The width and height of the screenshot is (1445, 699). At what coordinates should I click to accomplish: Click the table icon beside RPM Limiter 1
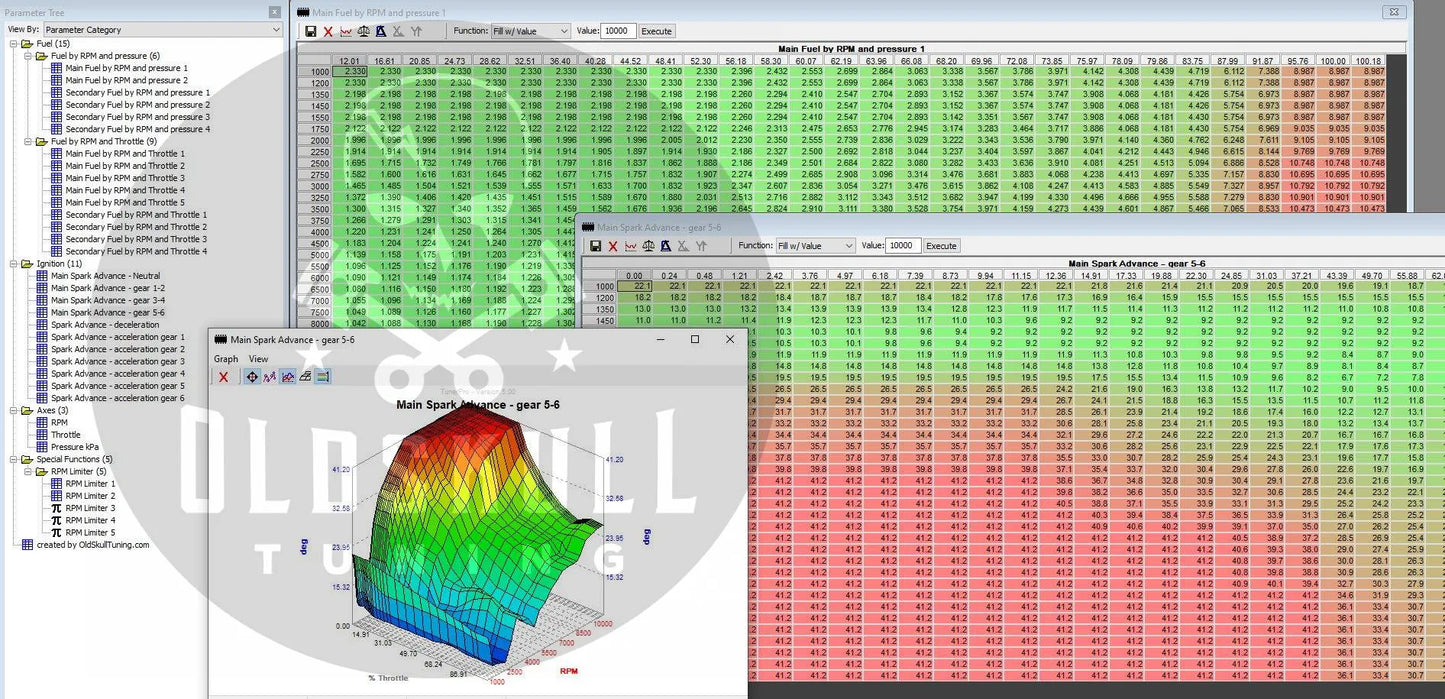[56, 484]
